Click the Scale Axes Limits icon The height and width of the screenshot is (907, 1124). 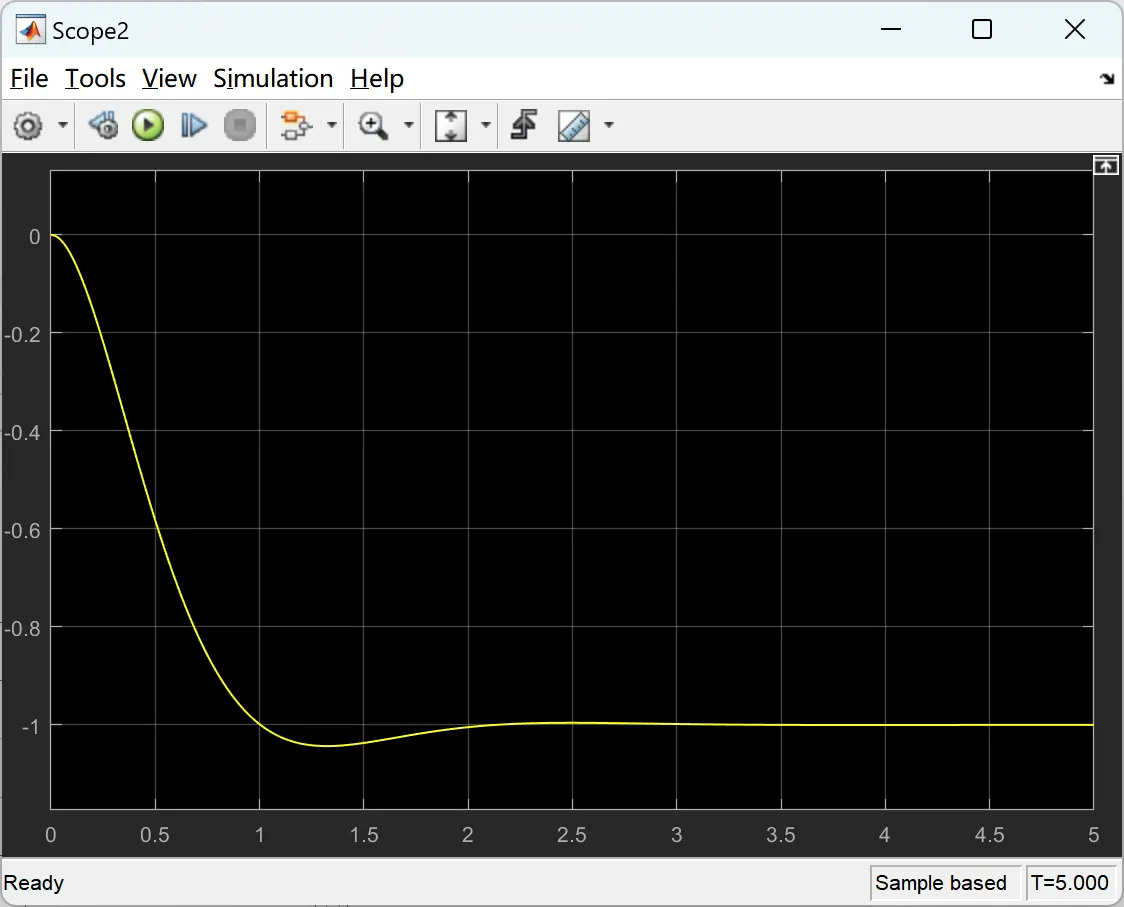(451, 125)
